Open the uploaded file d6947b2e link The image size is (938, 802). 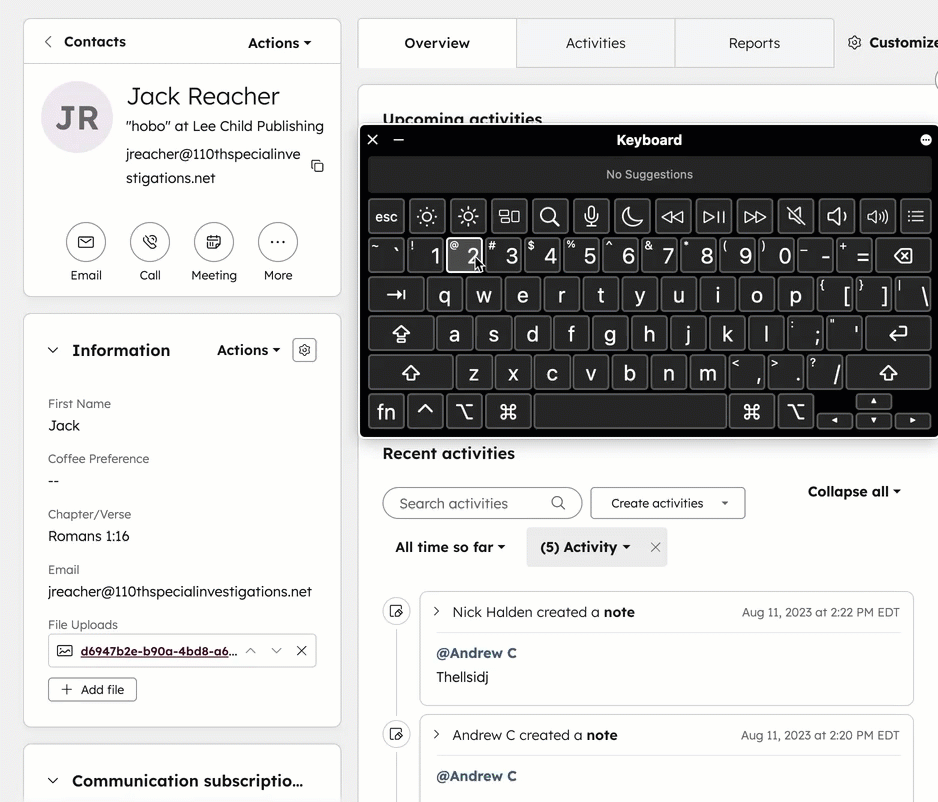pyautogui.click(x=159, y=651)
